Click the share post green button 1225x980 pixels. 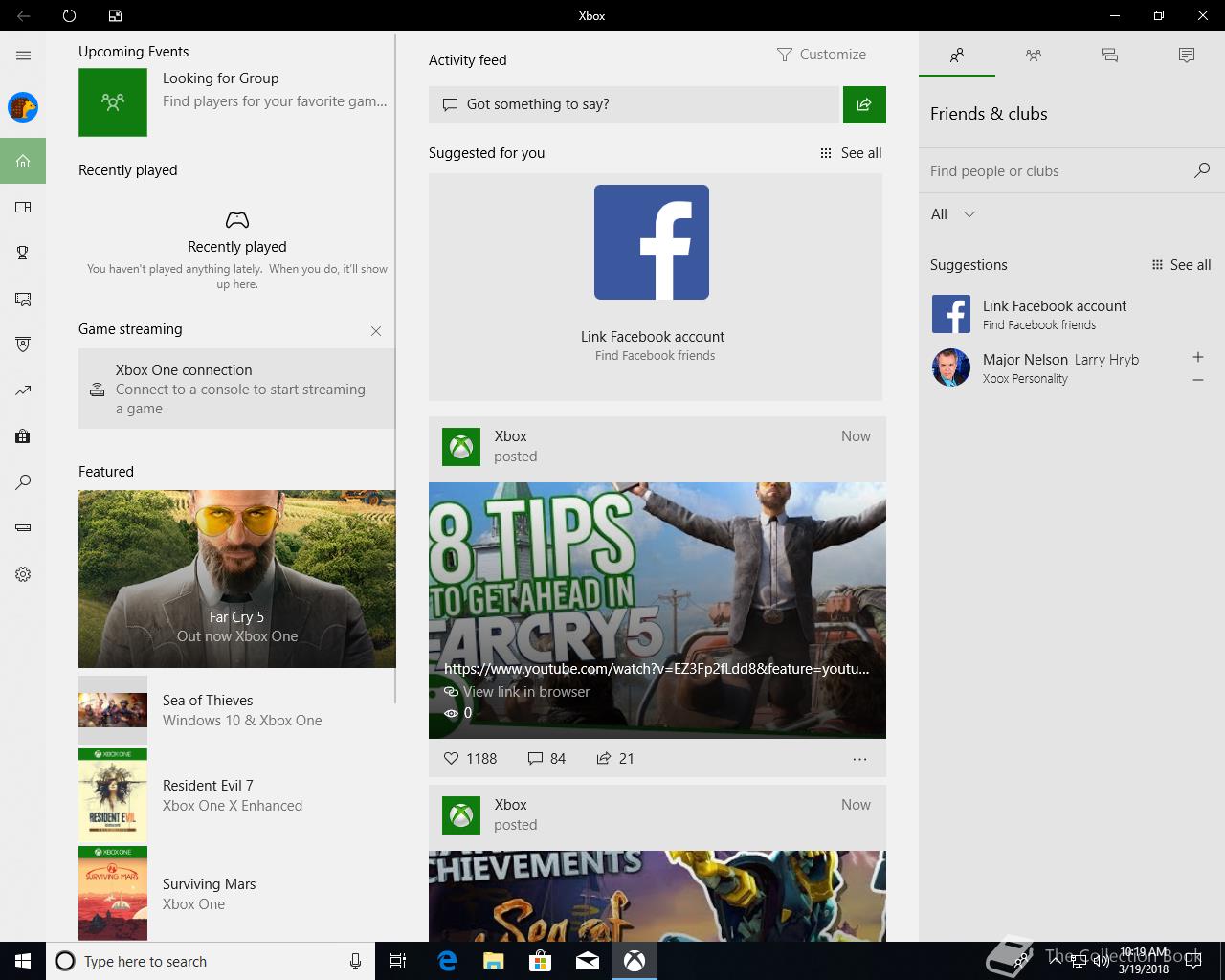[x=864, y=104]
